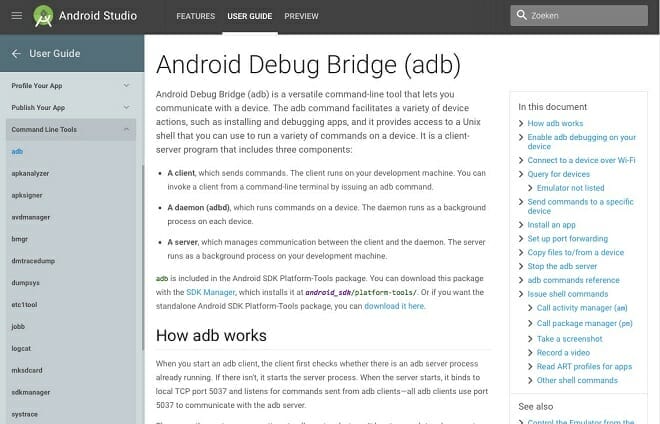
Task: Jump to How adb works link
Action: [555, 123]
